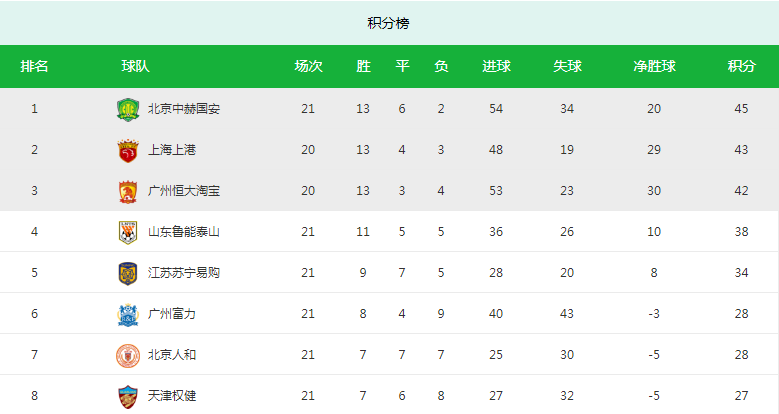Select the Beijing Renhe round emblem
779x414 pixels.
(128, 355)
